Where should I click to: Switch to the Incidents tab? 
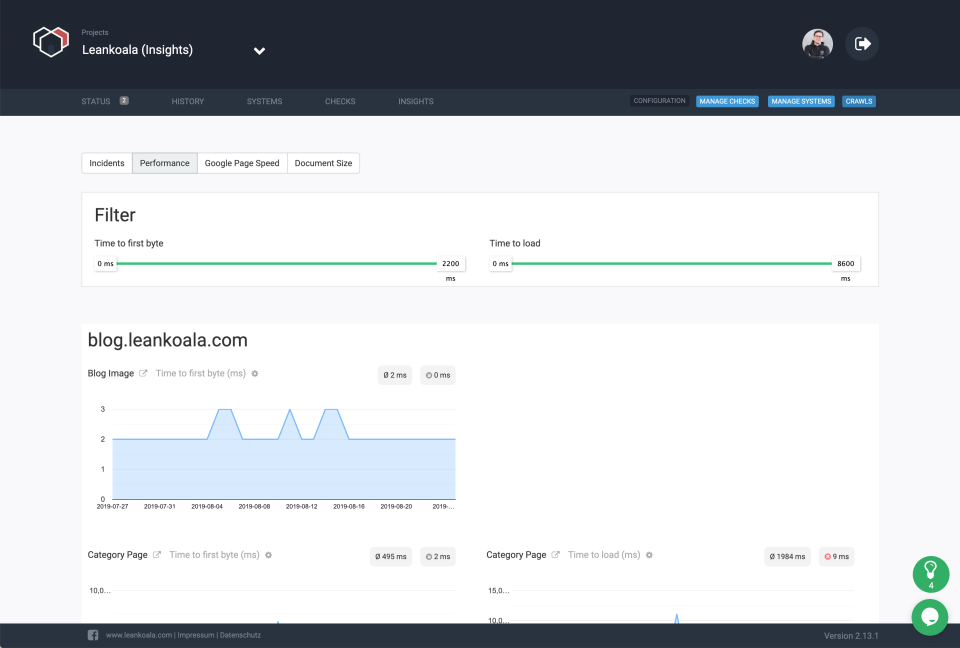point(107,163)
